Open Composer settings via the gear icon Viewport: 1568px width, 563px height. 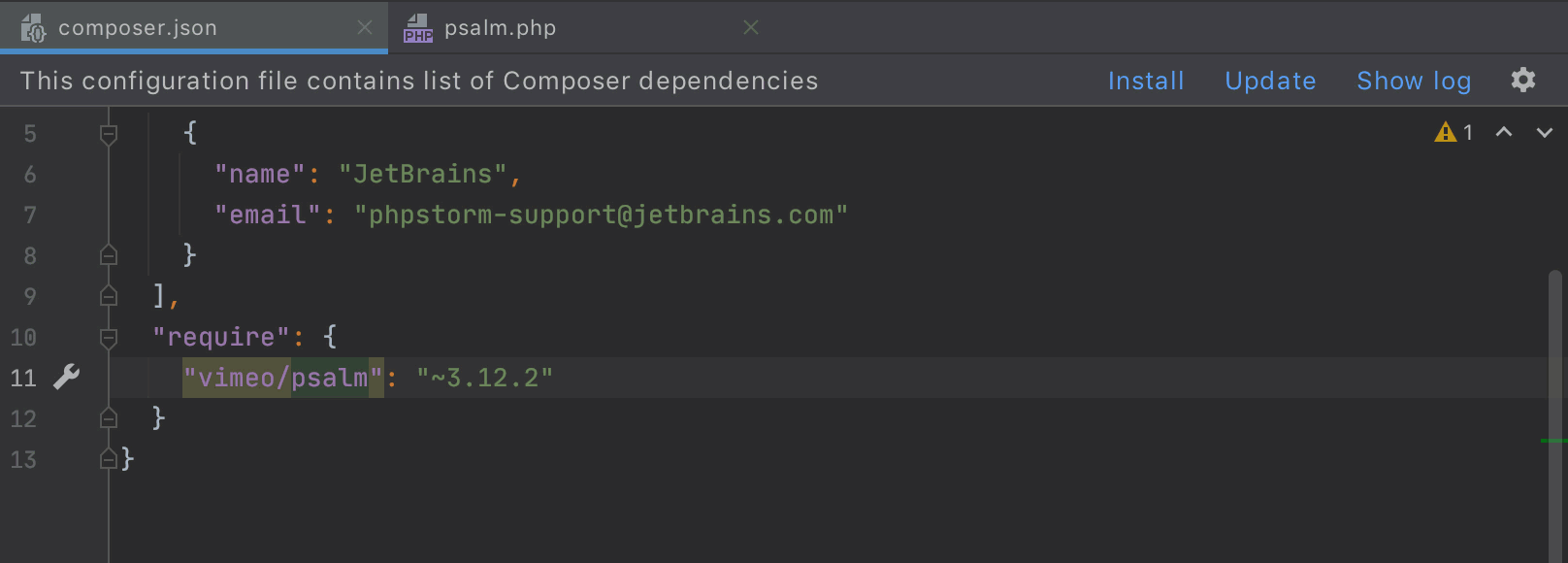coord(1523,81)
